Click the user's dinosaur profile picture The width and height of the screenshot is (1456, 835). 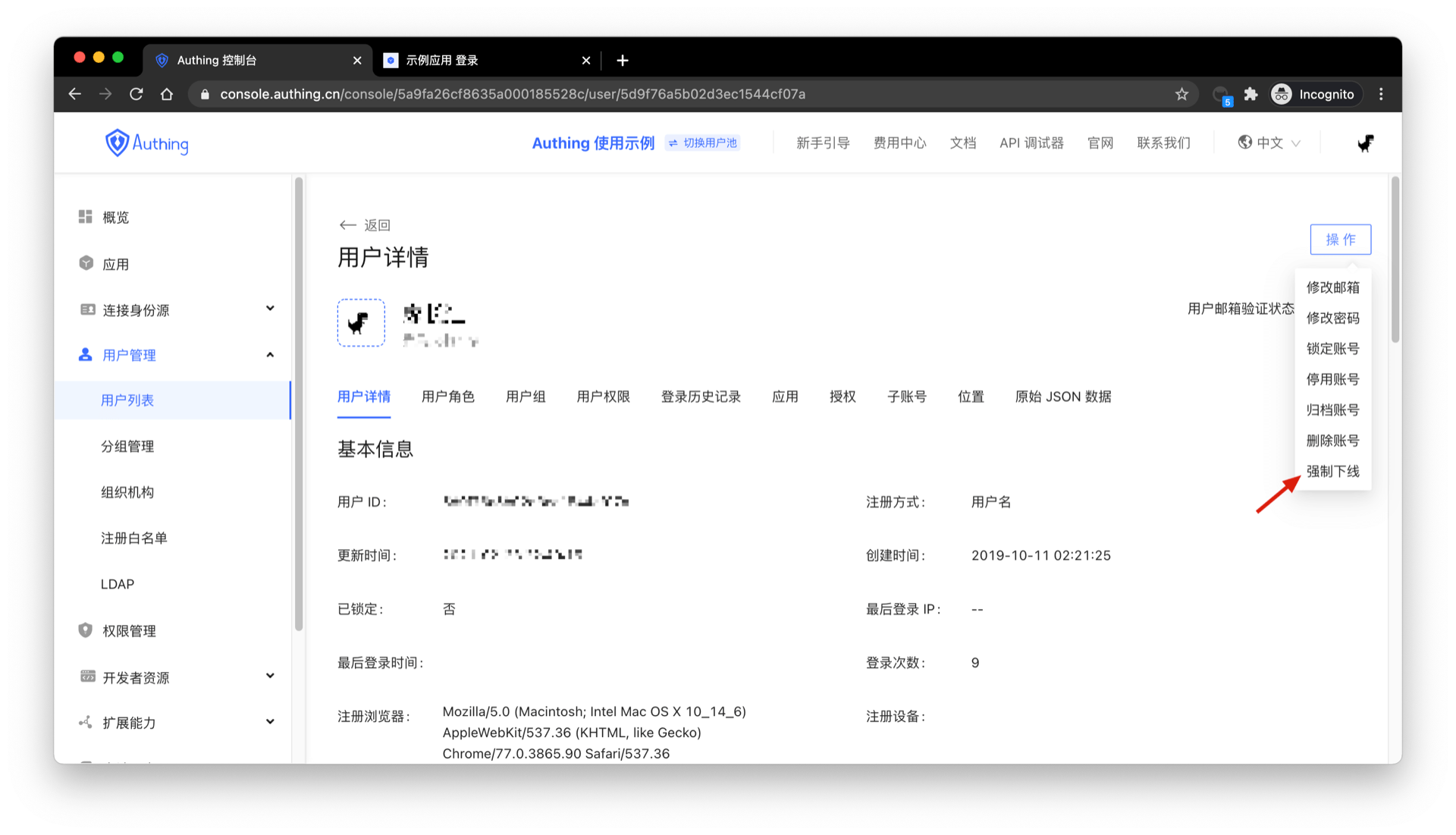point(360,323)
